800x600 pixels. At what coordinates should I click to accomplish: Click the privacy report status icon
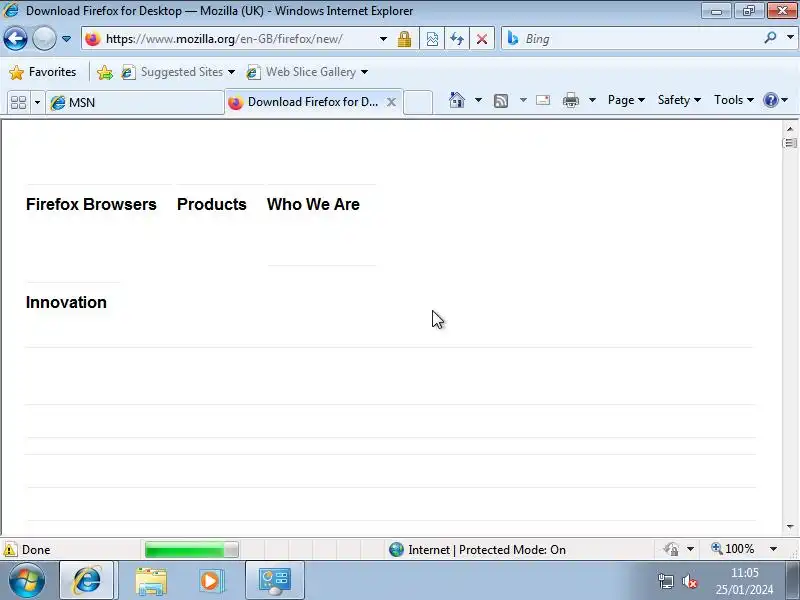click(x=671, y=549)
